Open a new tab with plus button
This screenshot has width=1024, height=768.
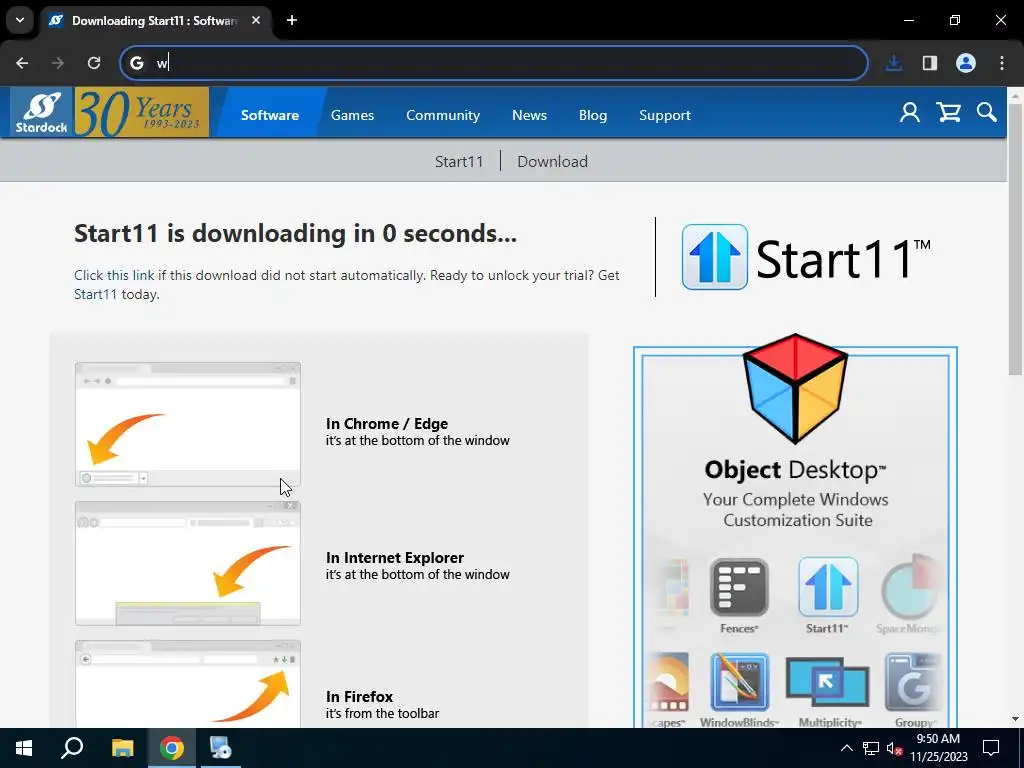[292, 20]
